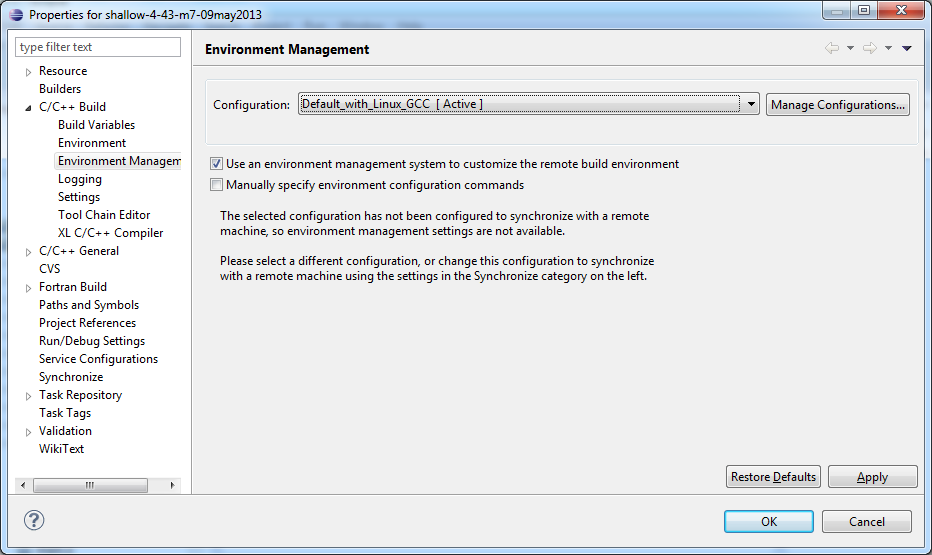
Task: Click the forward navigation arrow icon
Action: (870, 48)
